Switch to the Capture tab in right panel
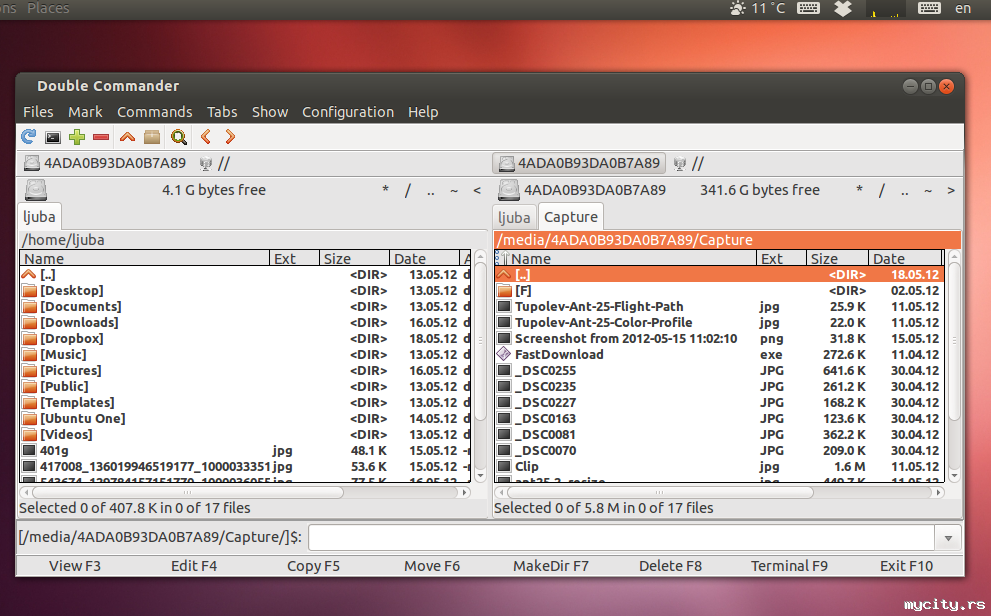 point(571,217)
